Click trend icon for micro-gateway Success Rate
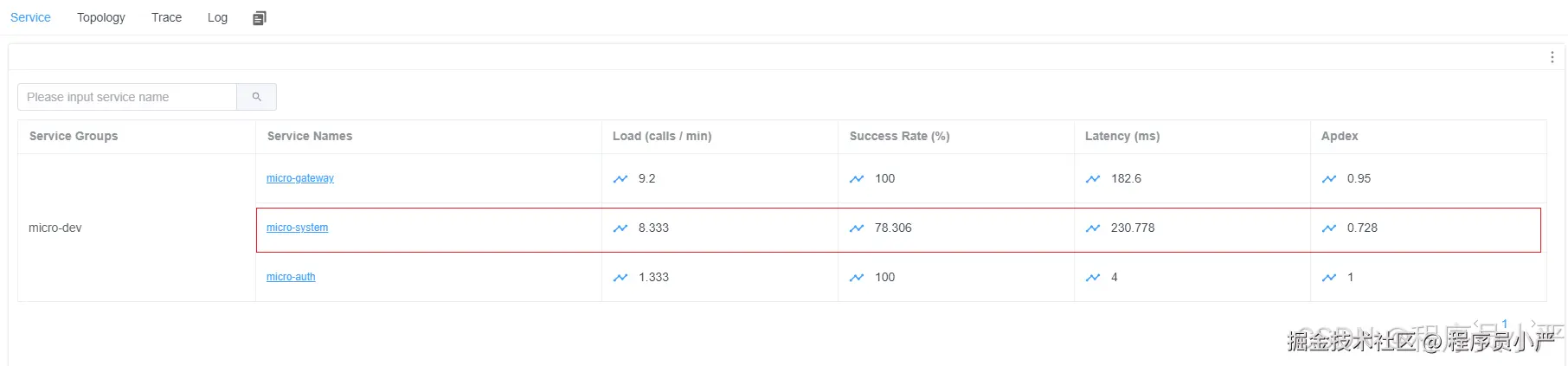Image resolution: width=1568 pixels, height=366 pixels. pos(857,179)
